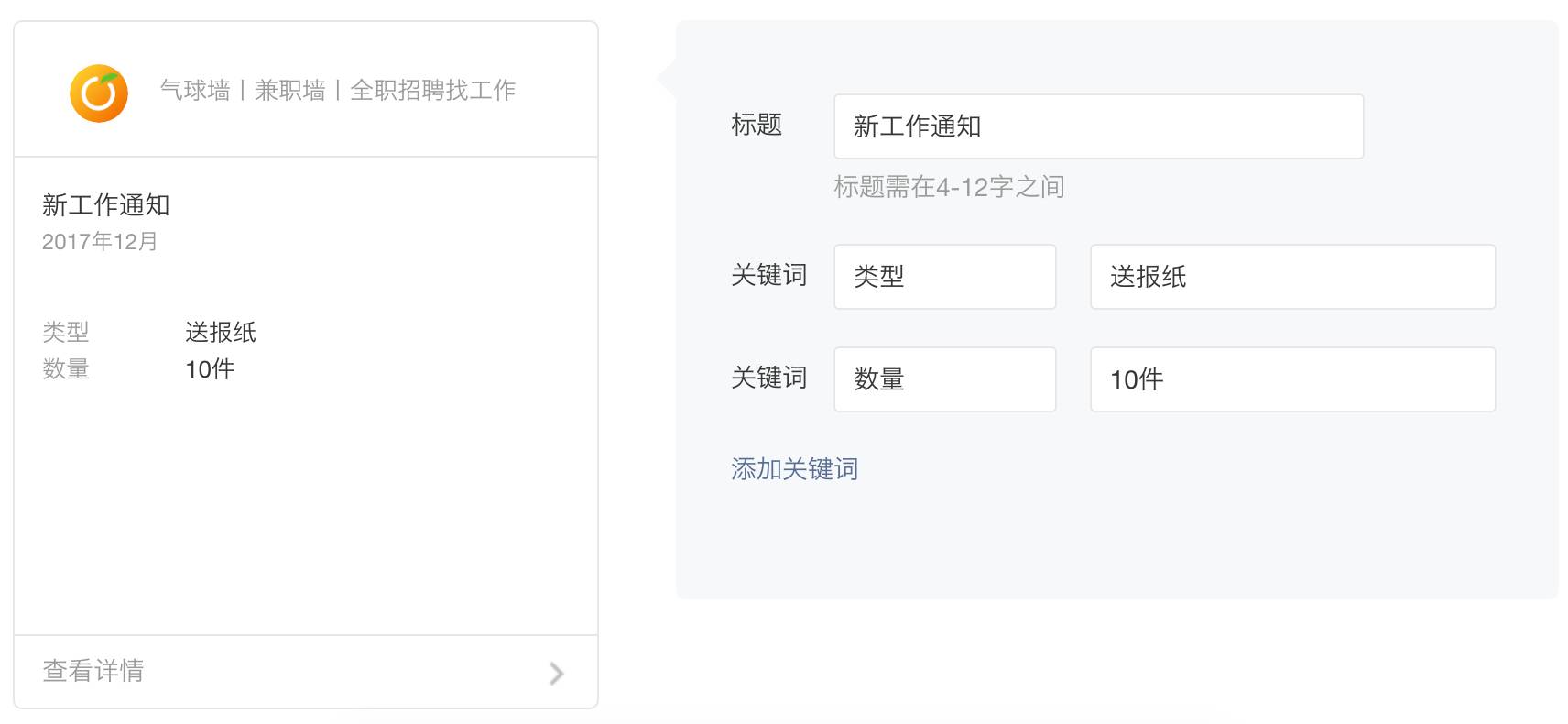Click the 查看详情 link row
The height and width of the screenshot is (724, 1568).
click(306, 672)
